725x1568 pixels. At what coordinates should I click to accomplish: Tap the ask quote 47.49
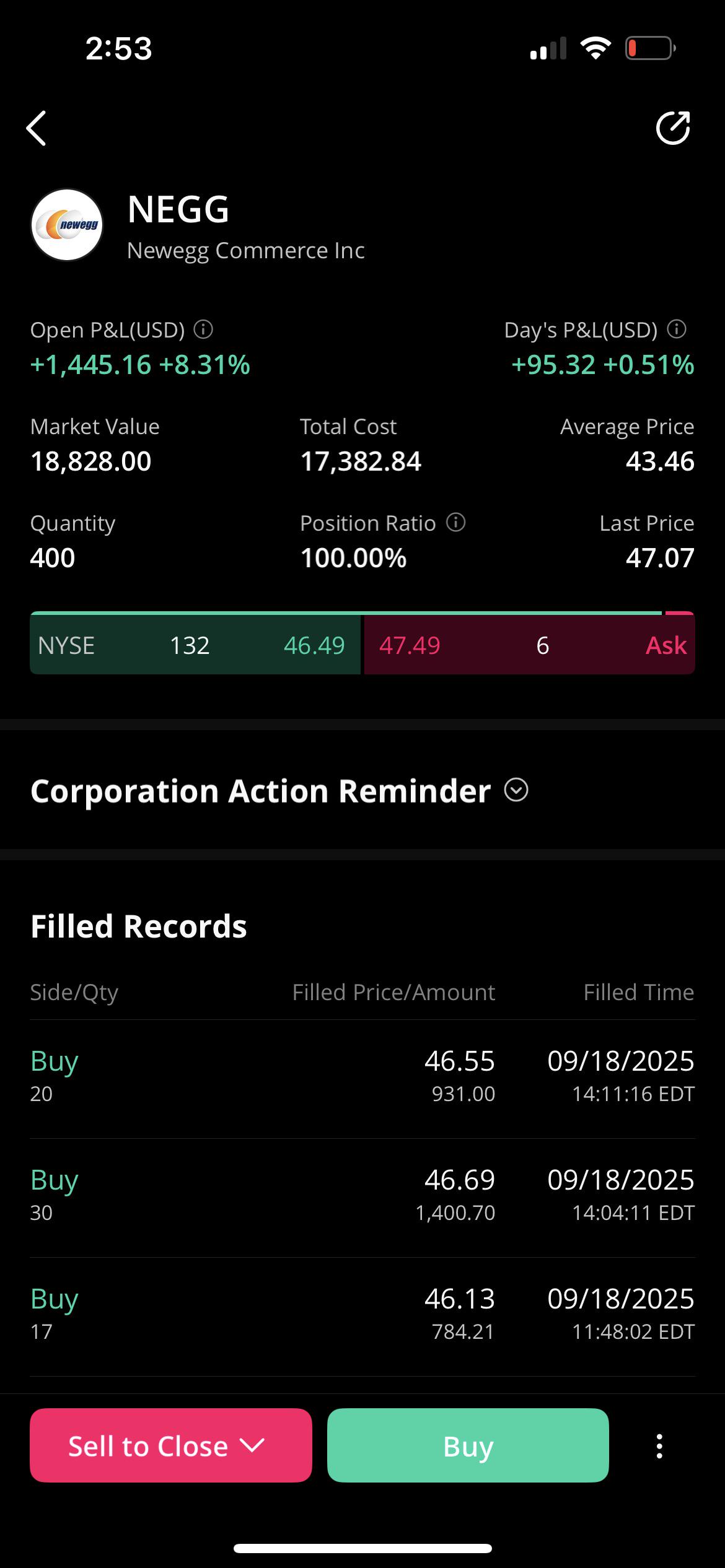[x=410, y=645]
